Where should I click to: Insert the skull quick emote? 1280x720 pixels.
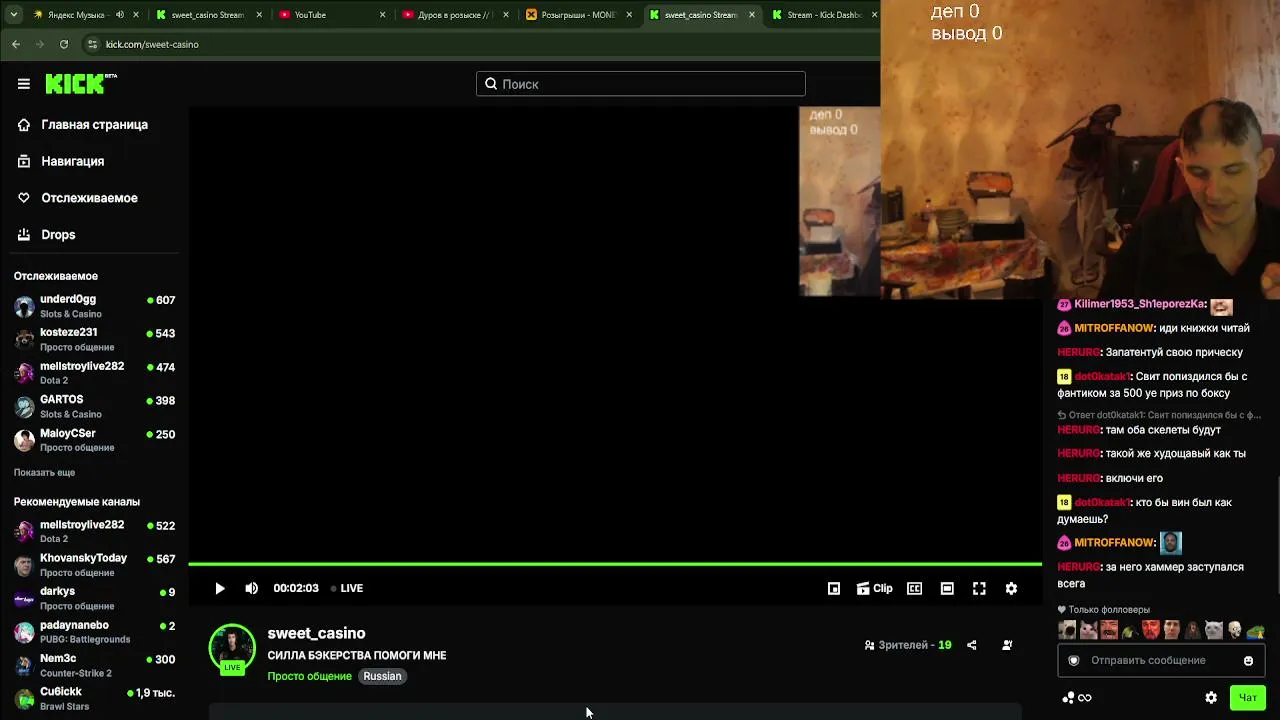pos(1234,630)
